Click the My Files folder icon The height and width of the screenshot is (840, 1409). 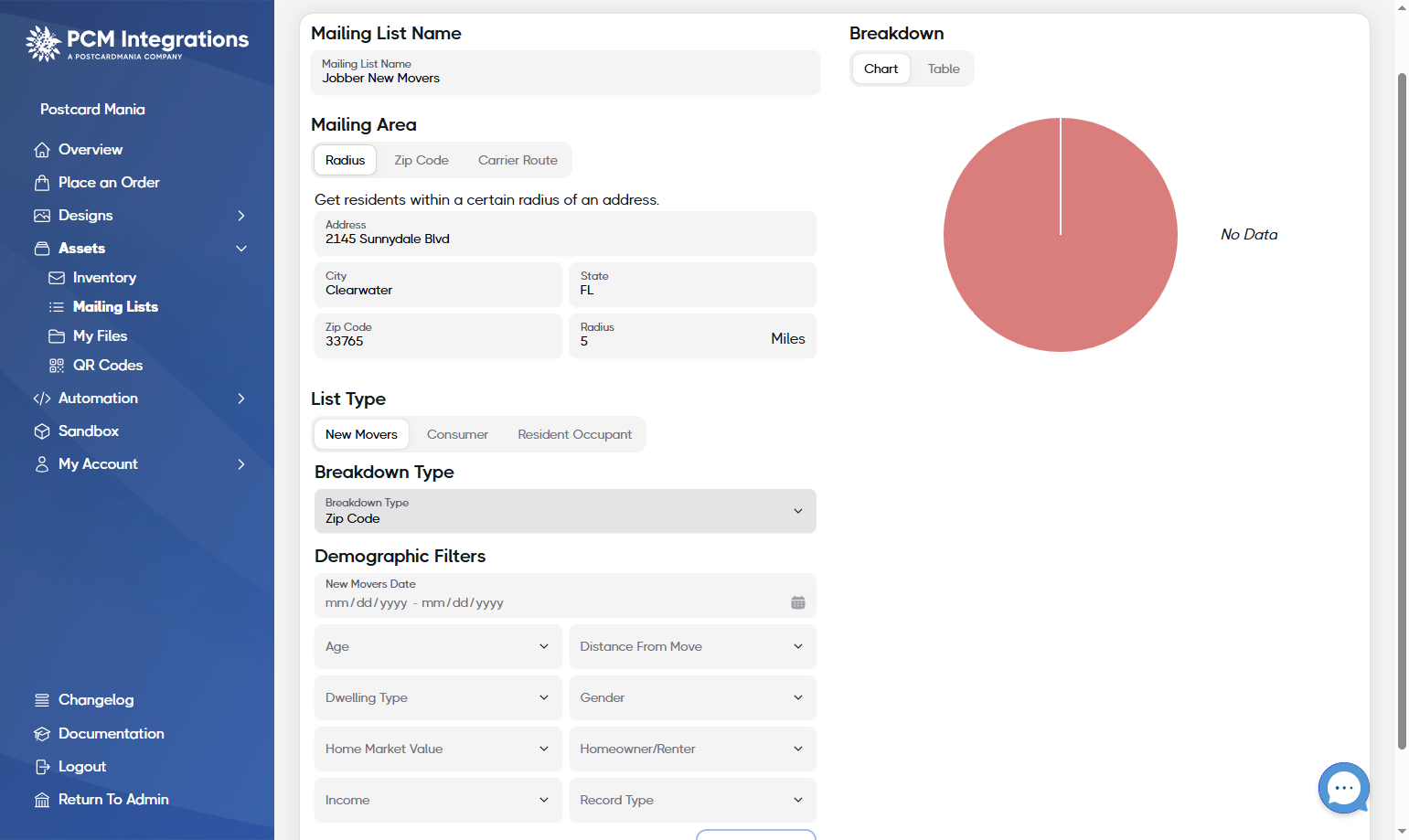click(x=57, y=336)
